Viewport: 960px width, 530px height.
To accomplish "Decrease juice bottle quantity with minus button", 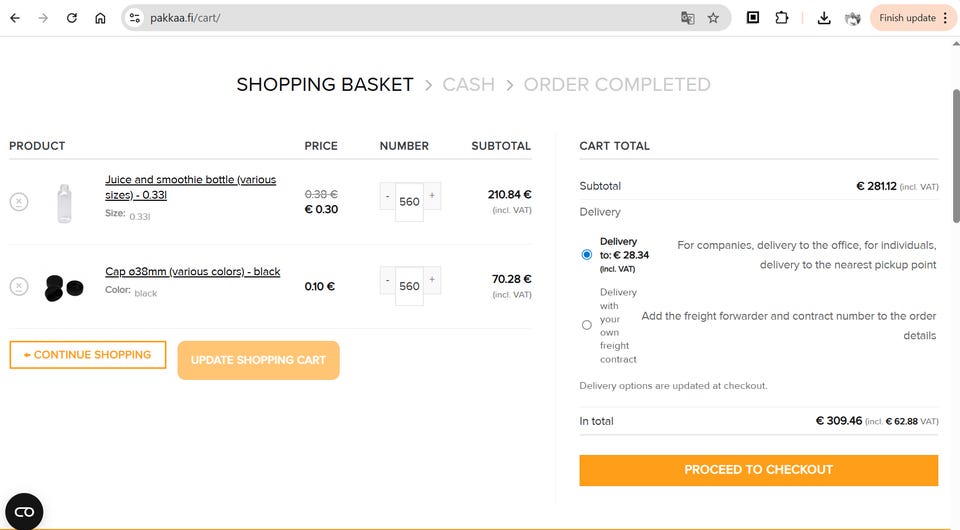I will [x=387, y=195].
